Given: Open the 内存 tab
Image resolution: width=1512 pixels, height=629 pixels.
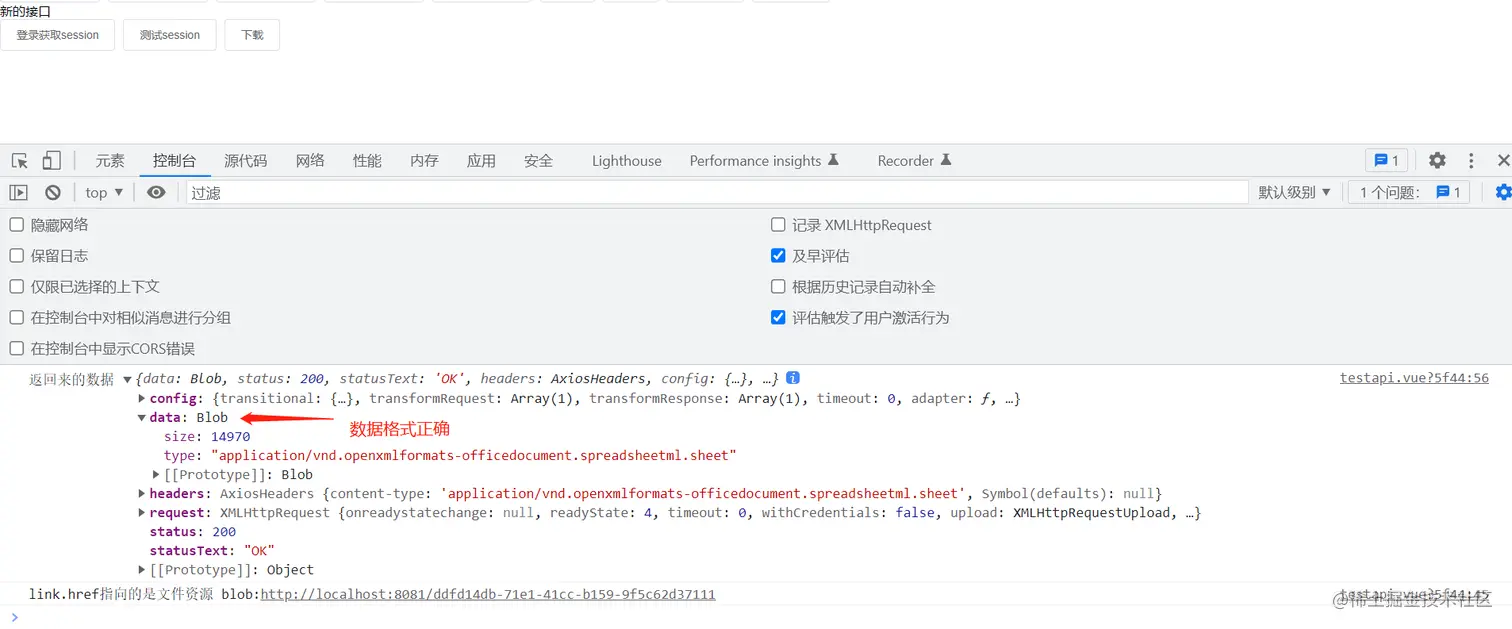Looking at the screenshot, I should pos(424,161).
